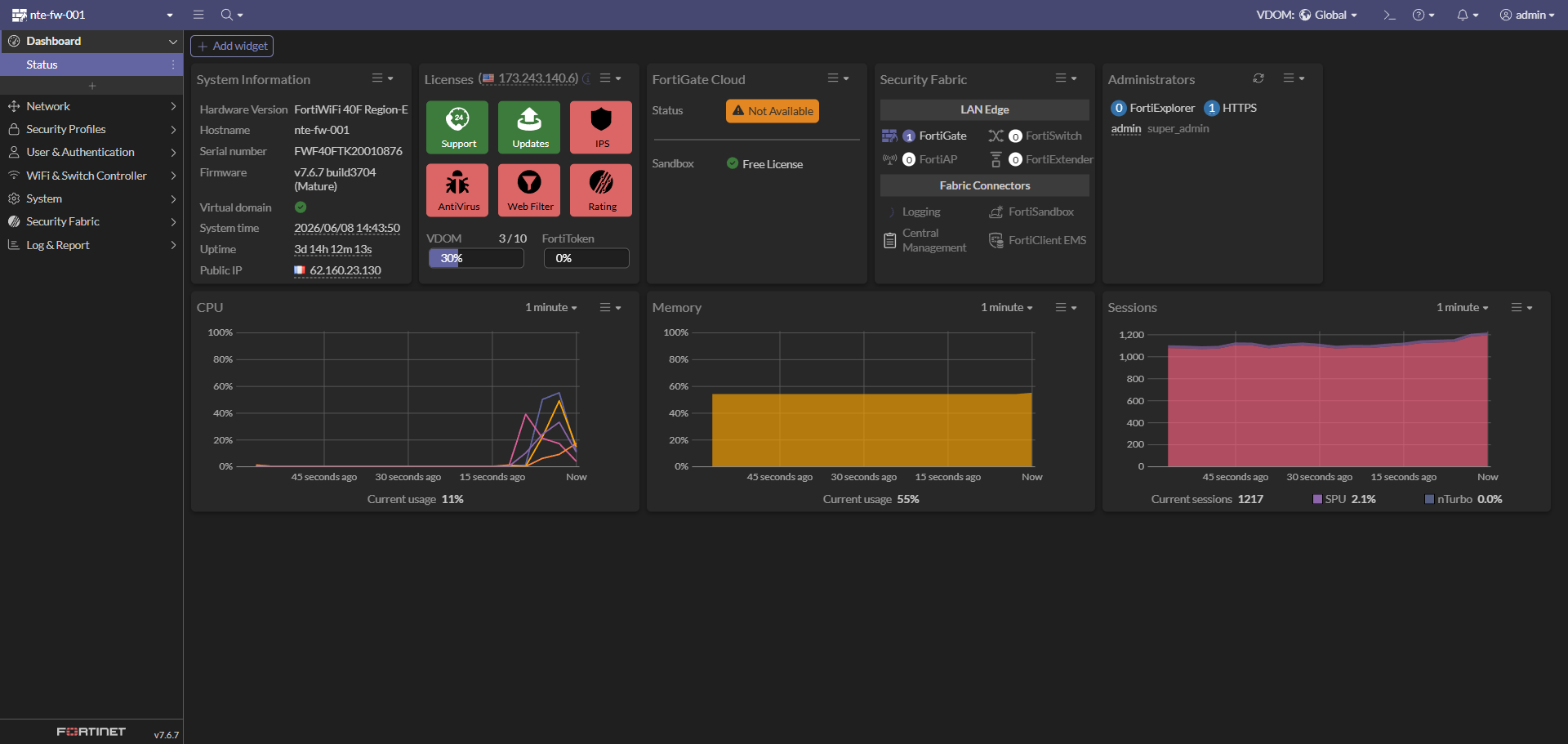The height and width of the screenshot is (744, 1568).
Task: Click the FortiExtender icon in Security Fabric
Action: 996,159
